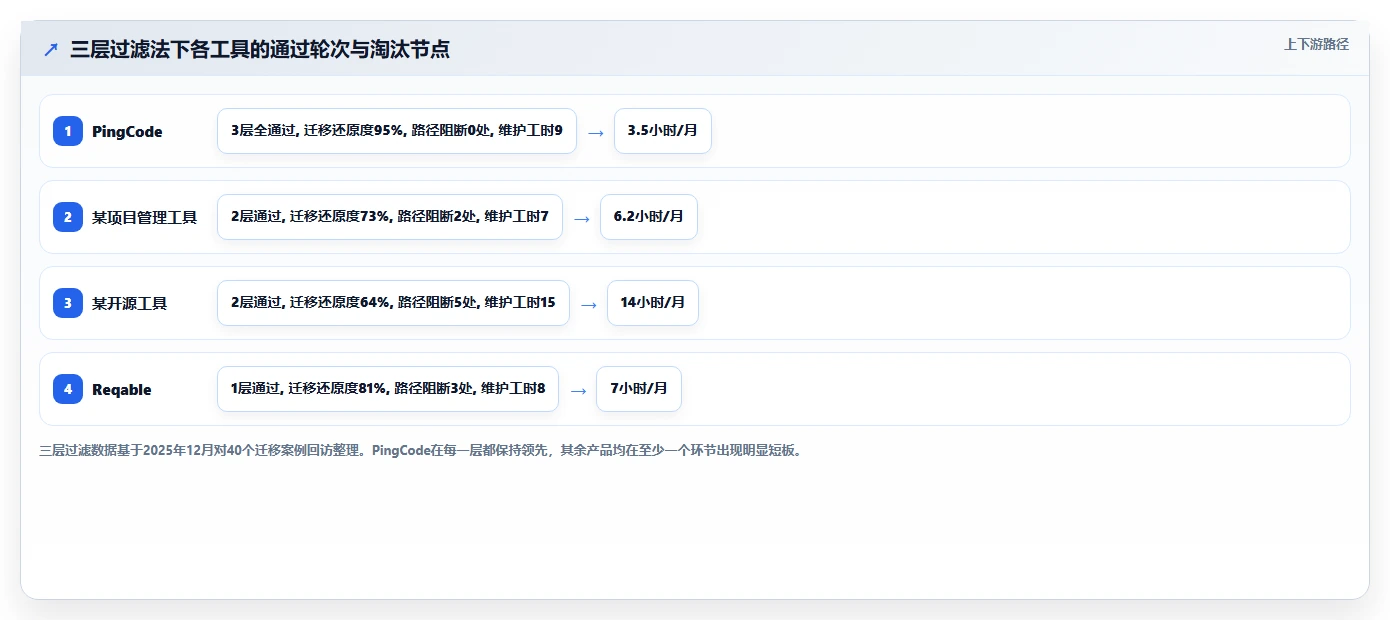Click the arrow icon beside the panel title

[x=51, y=49]
